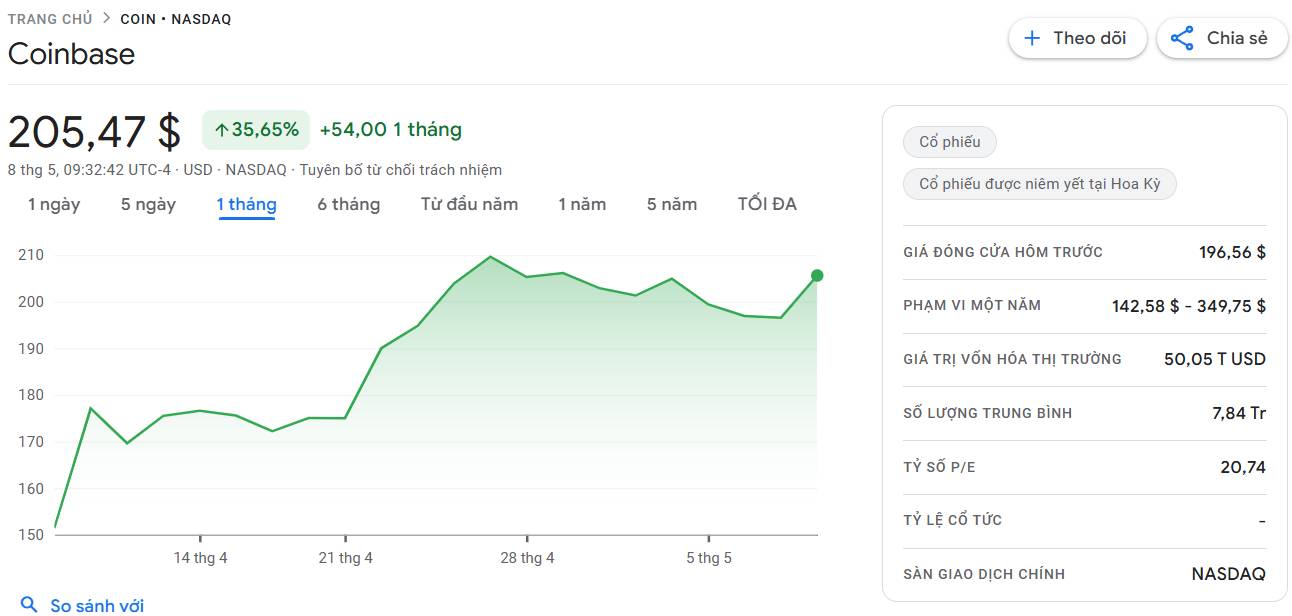Click the 180 y-axis label
The image size is (1292, 616).
(x=31, y=395)
